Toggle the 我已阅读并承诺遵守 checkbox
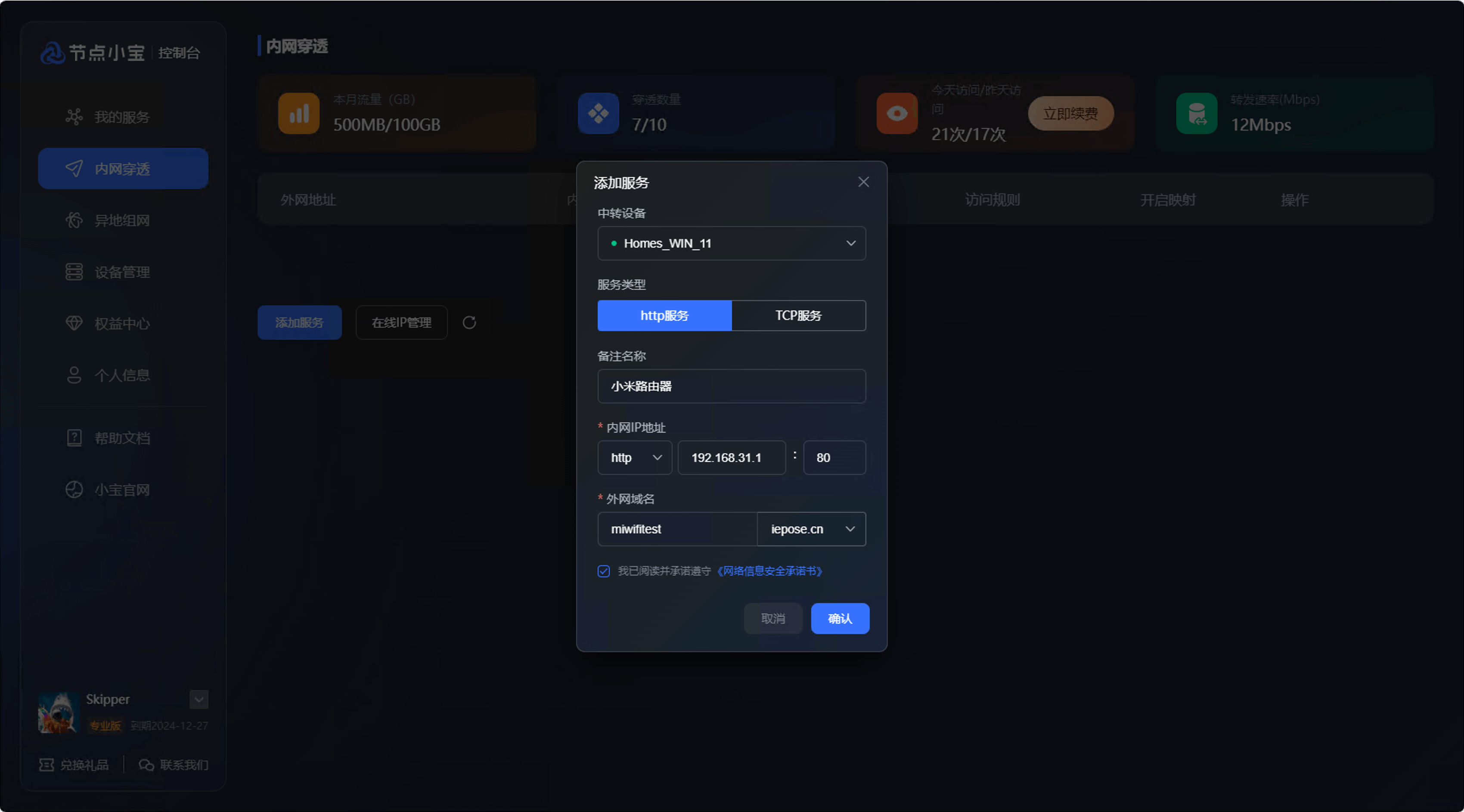 coord(604,572)
